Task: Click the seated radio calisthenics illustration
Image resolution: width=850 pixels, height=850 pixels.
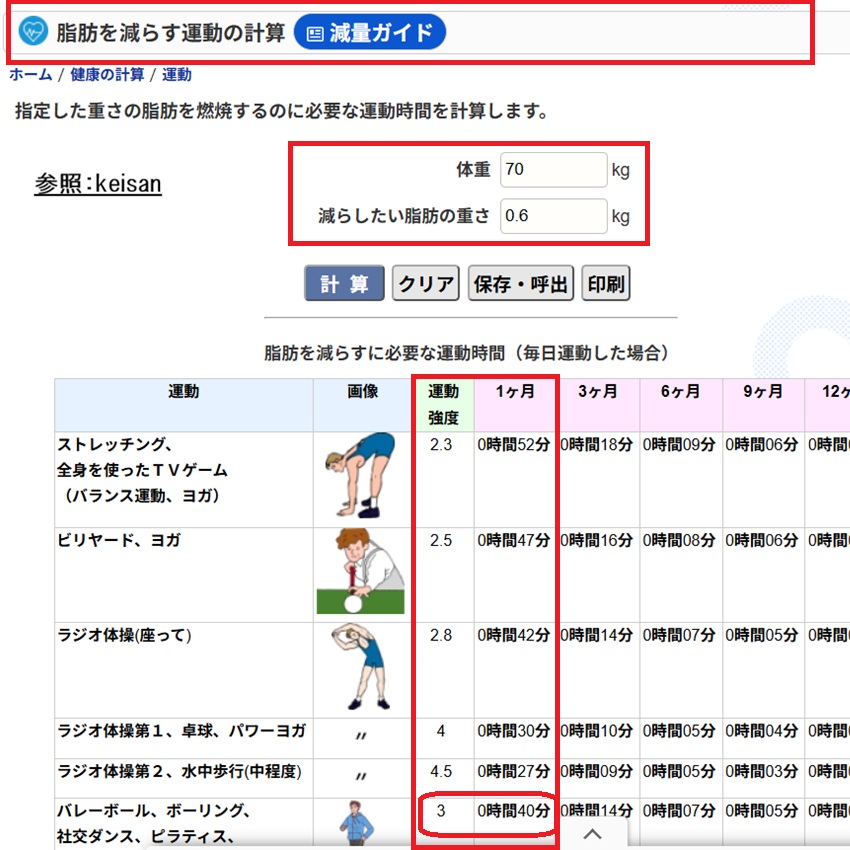Action: coord(362,666)
